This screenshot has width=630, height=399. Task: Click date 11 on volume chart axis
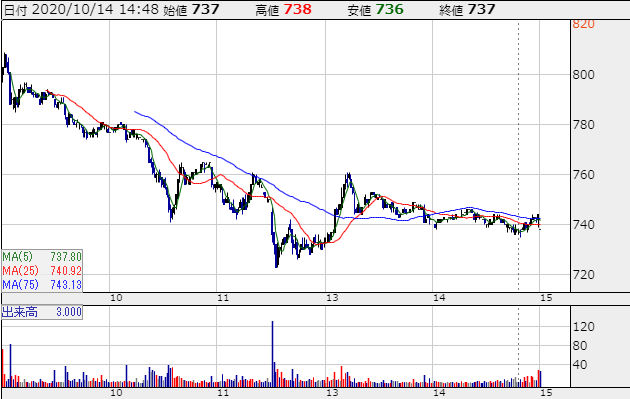point(223,393)
